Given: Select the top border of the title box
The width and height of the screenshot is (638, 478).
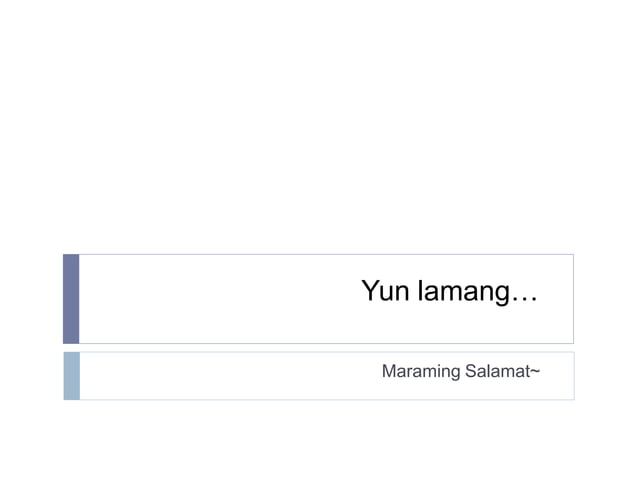Looking at the screenshot, I should (326, 255).
